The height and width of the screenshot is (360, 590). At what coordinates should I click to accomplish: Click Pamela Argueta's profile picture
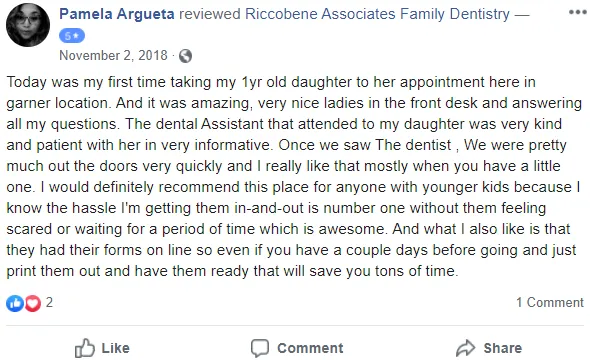[28, 25]
